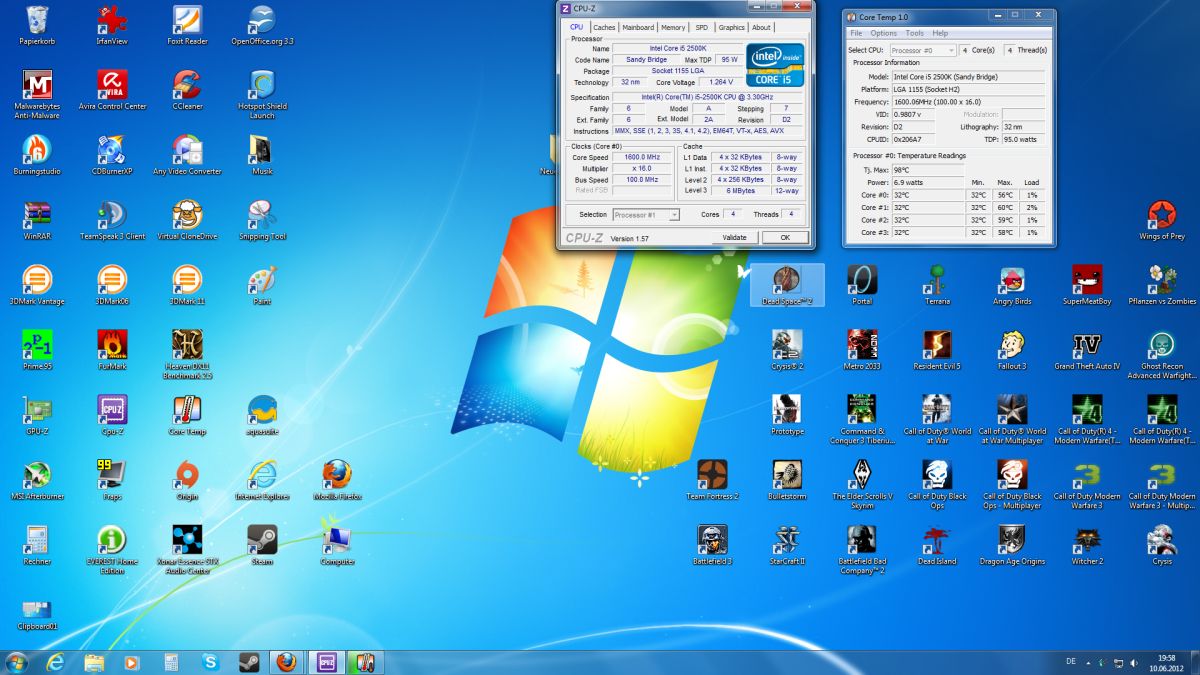Select the Witcher 2 desktop icon
1200x675 pixels.
point(1087,545)
